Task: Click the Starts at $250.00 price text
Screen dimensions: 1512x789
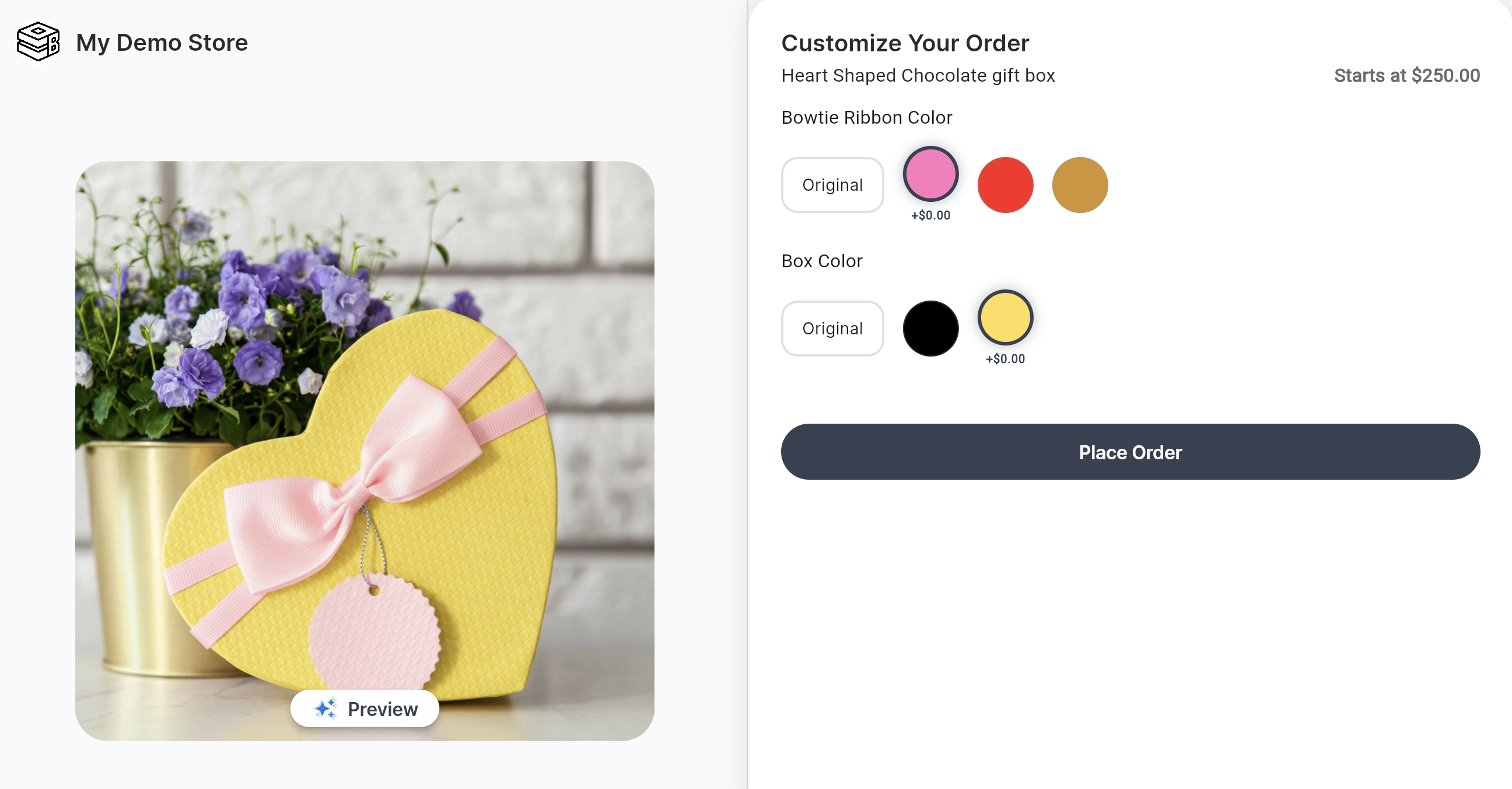Action: (1406, 75)
